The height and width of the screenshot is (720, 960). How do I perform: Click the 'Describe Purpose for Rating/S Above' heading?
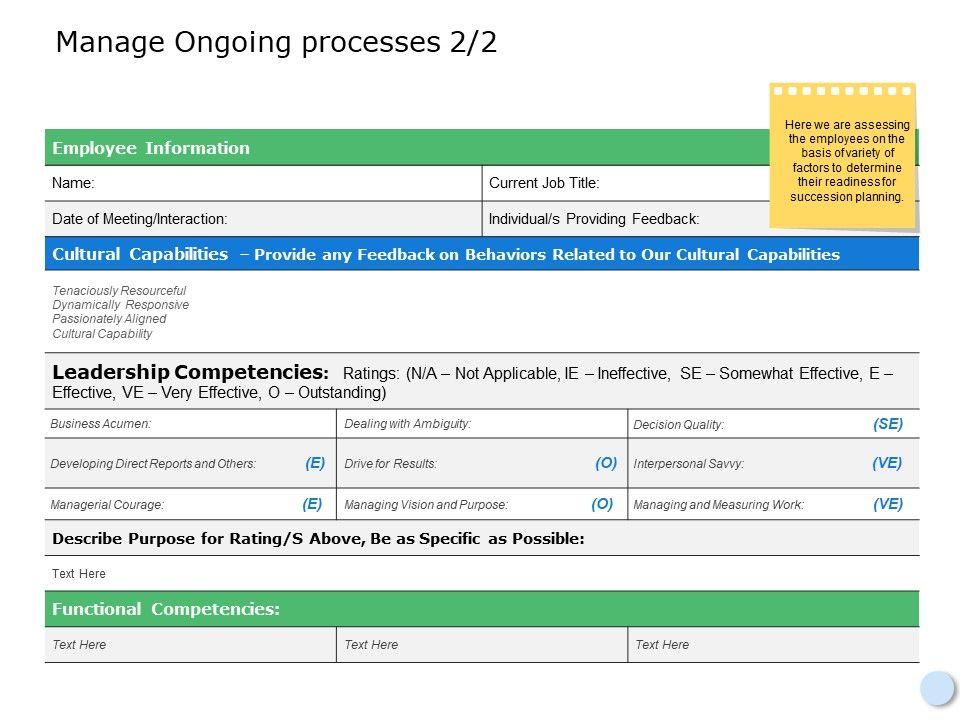click(x=318, y=539)
